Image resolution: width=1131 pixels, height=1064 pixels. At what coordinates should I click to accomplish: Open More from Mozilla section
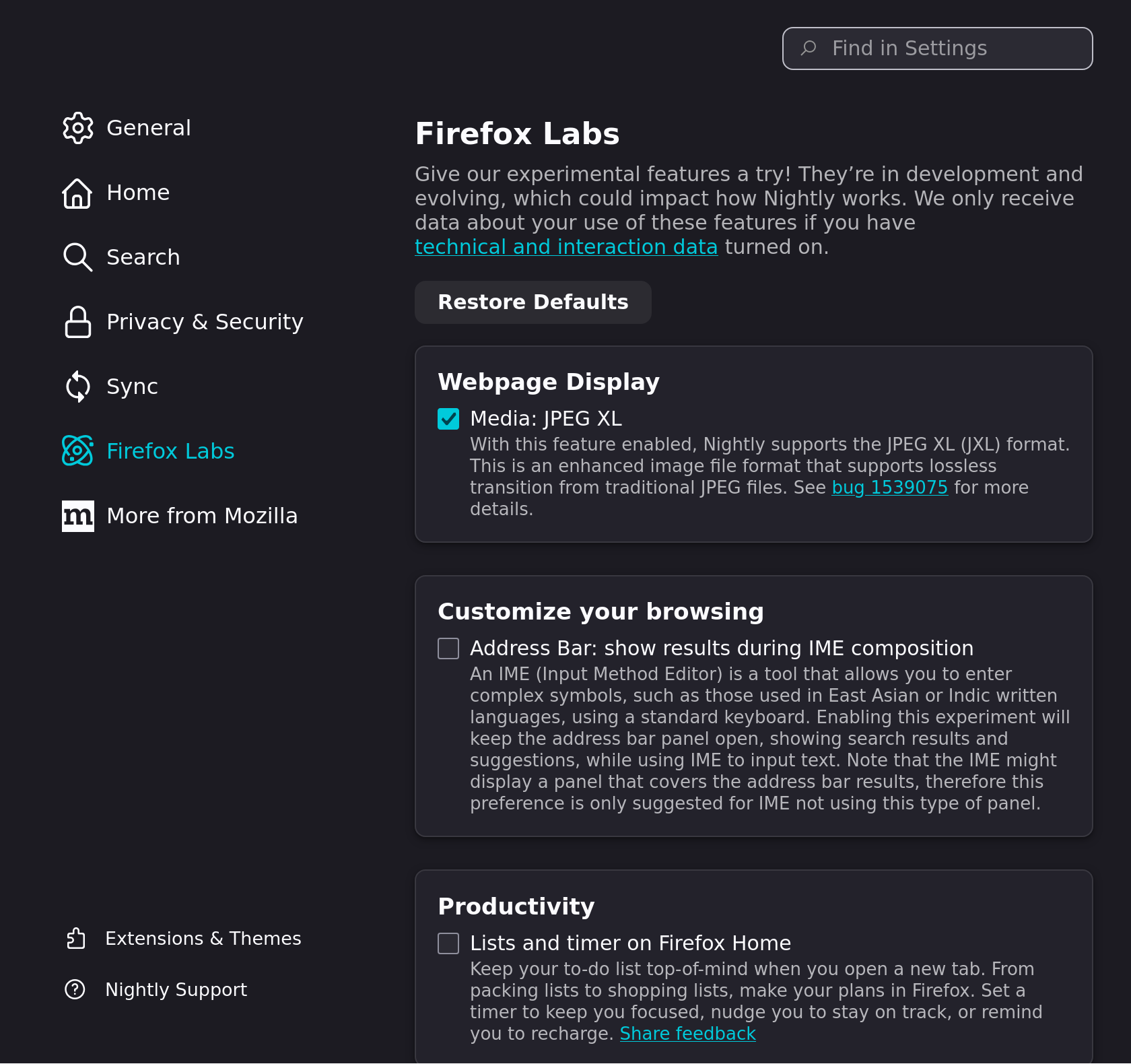[202, 516]
